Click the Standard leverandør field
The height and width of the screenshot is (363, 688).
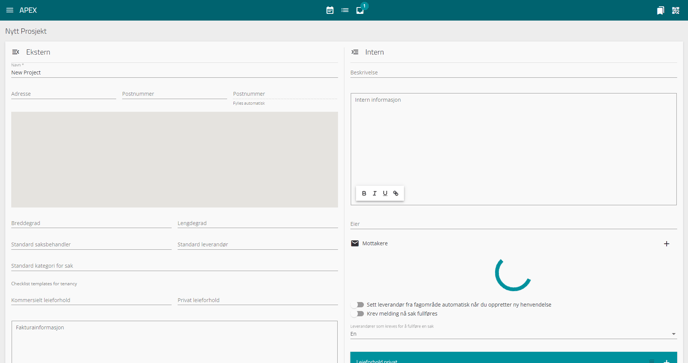click(x=258, y=244)
